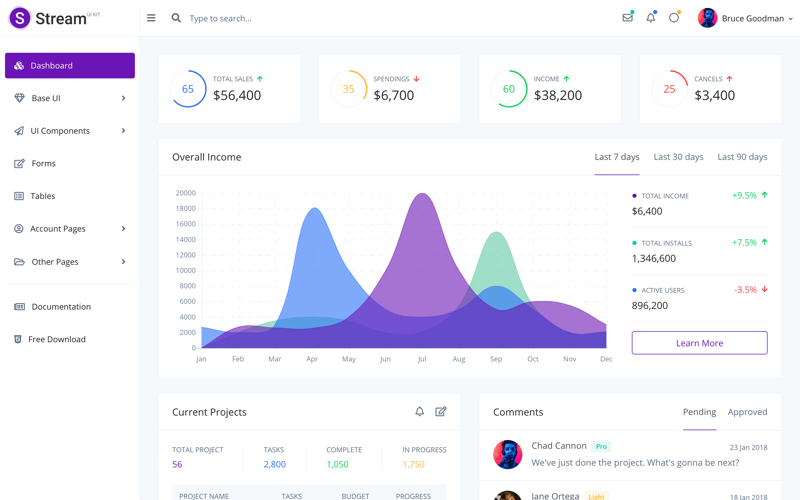
Task: Click the Total Sales progress circle
Action: [187, 89]
